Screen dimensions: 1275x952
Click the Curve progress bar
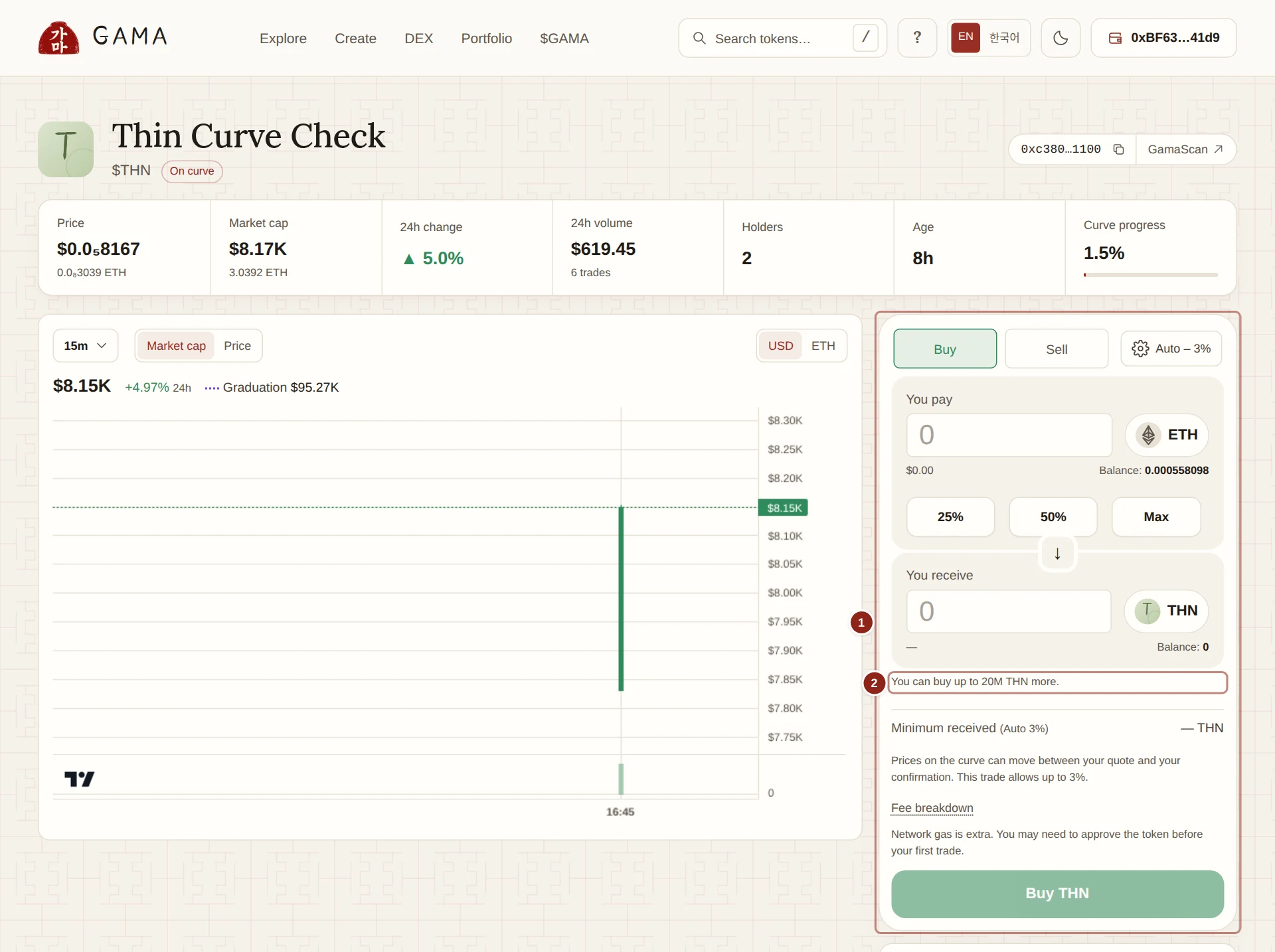[1150, 274]
